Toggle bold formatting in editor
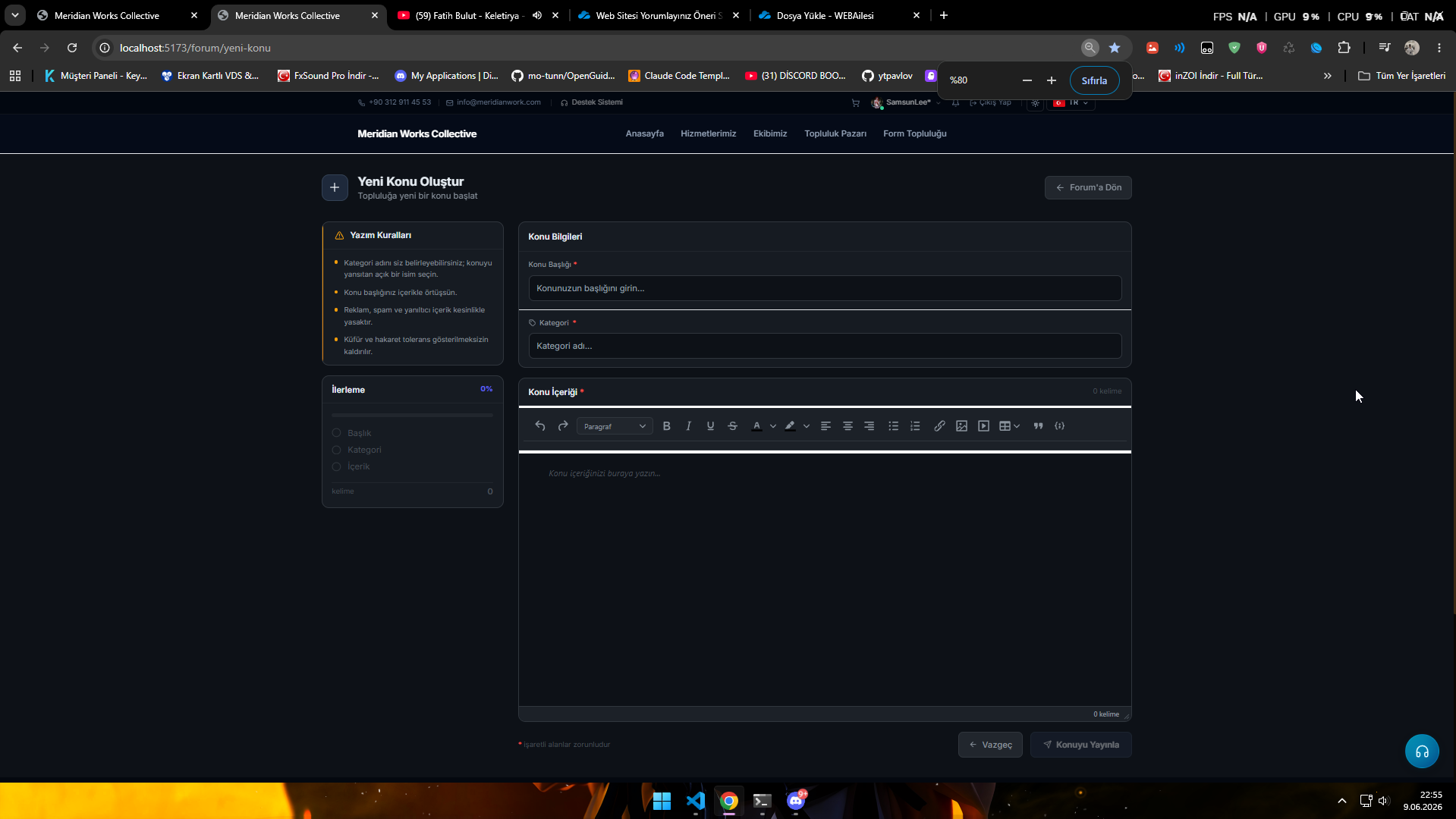The height and width of the screenshot is (819, 1456). tap(666, 426)
